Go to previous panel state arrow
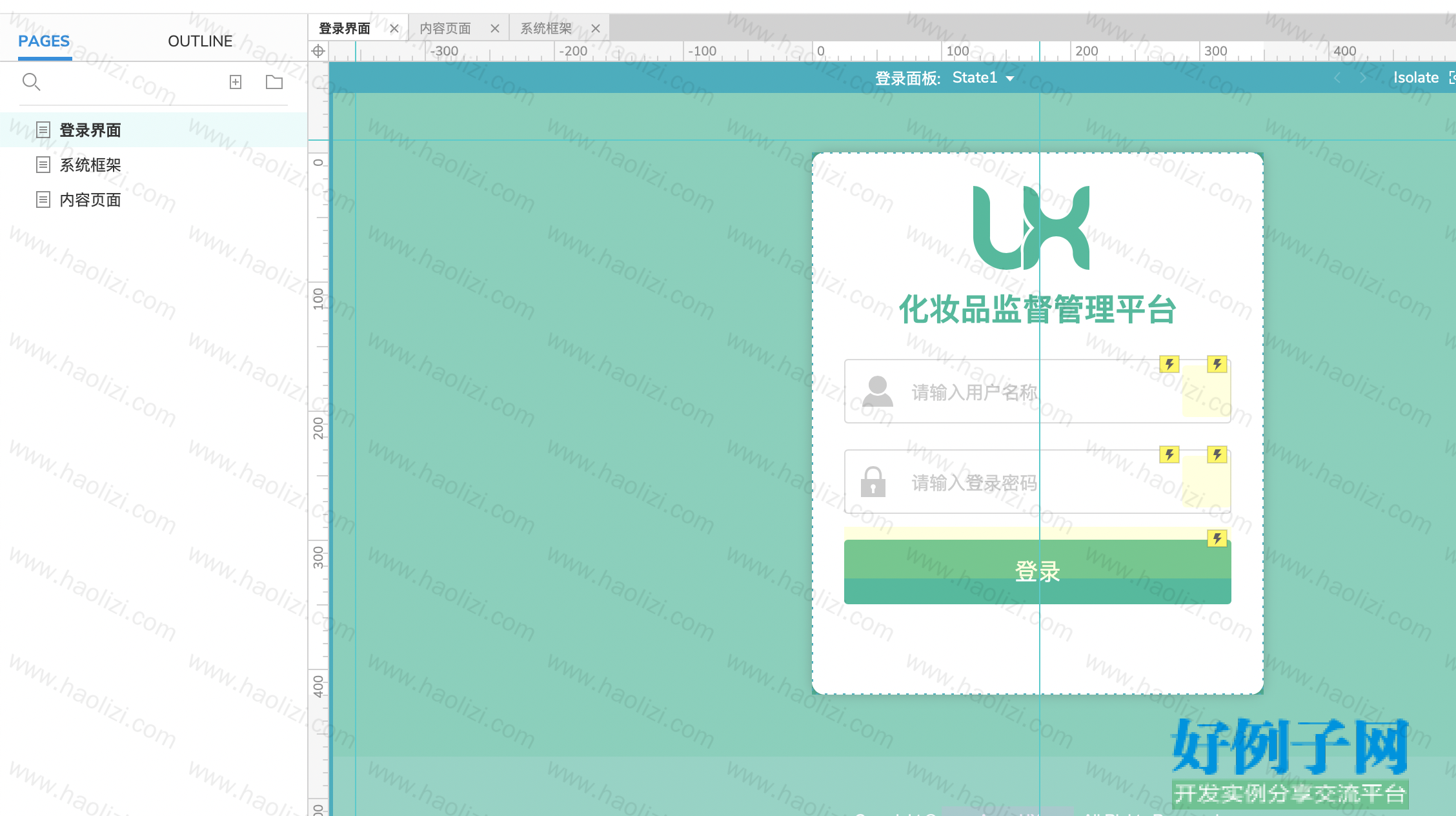 1337,77
